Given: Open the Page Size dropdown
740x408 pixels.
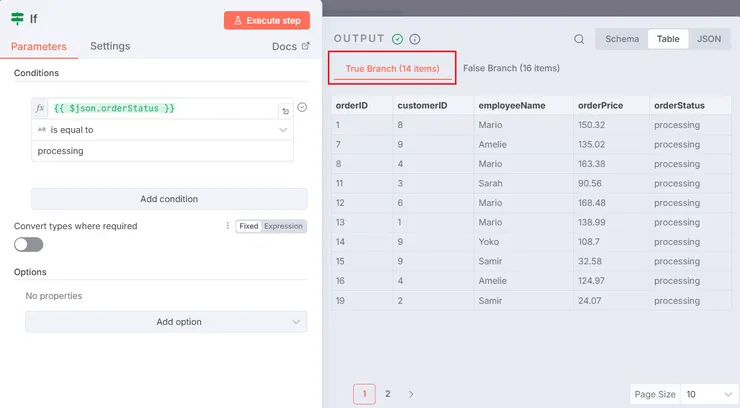Looking at the screenshot, I should [x=708, y=394].
